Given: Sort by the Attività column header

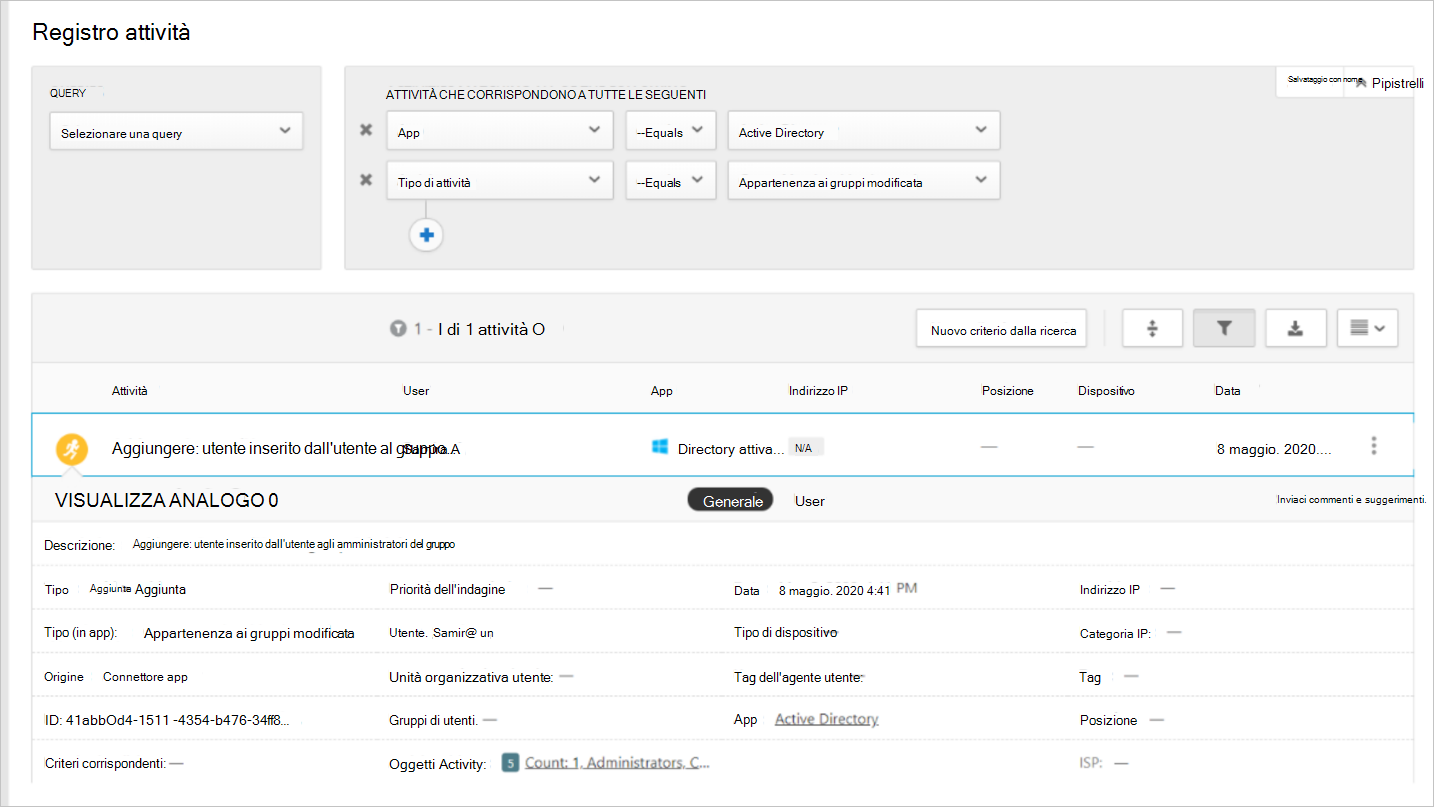Looking at the screenshot, I should click(130, 391).
